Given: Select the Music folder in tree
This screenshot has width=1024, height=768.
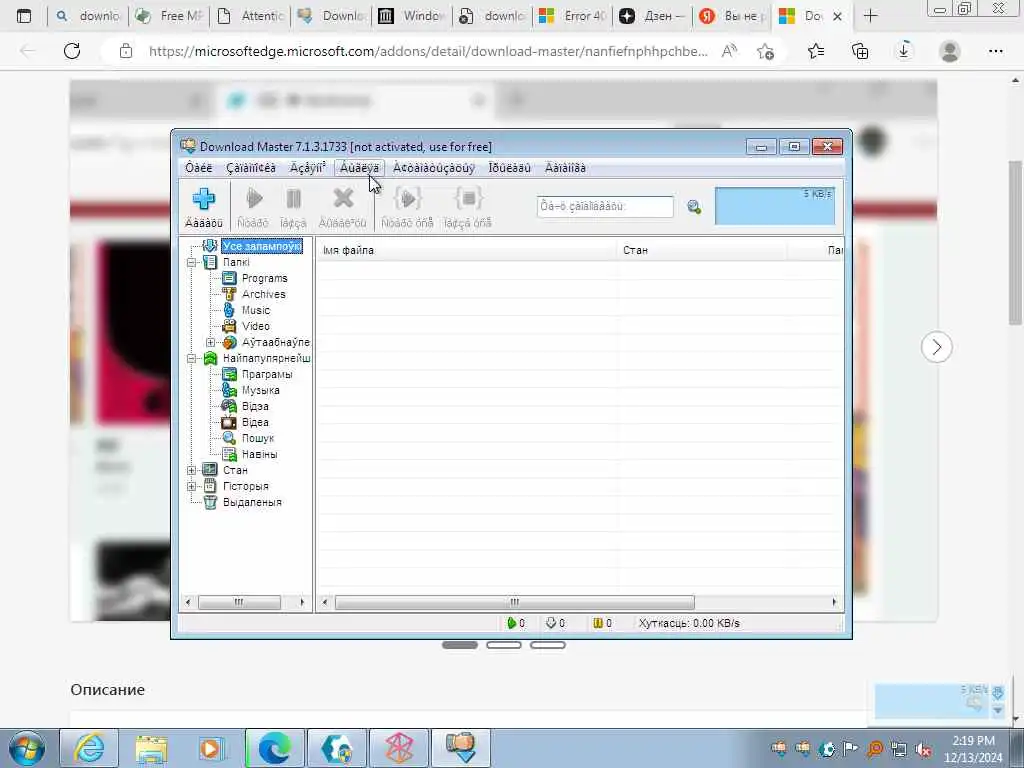Looking at the screenshot, I should pos(255,310).
